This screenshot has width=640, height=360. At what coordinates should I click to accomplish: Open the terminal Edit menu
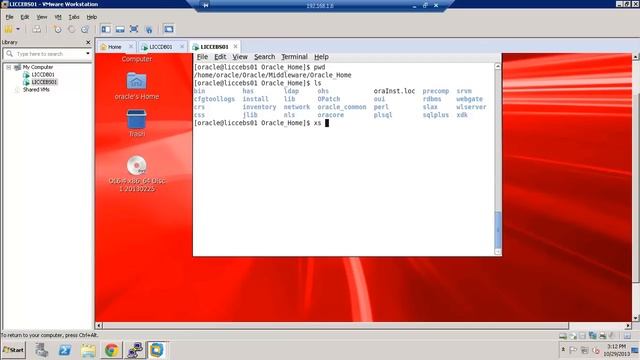click(220, 57)
